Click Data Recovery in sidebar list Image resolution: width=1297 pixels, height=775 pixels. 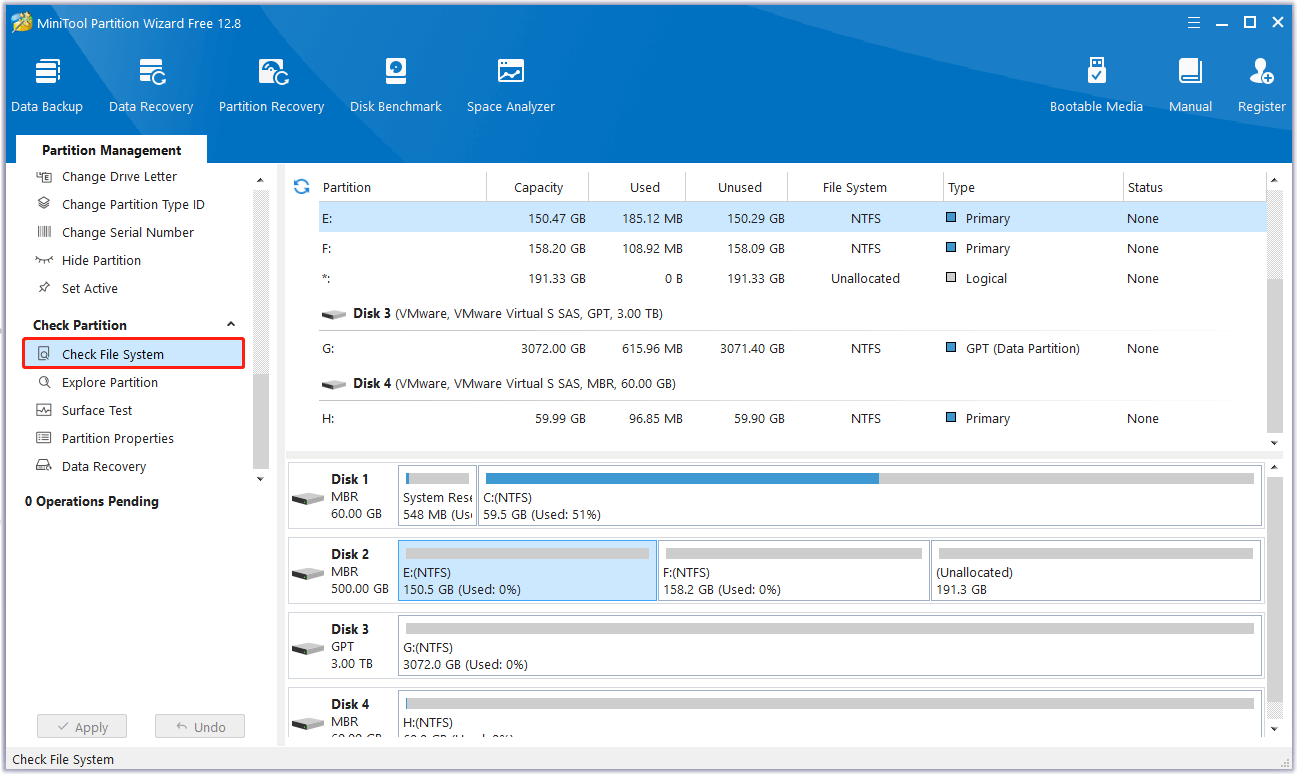click(x=104, y=467)
